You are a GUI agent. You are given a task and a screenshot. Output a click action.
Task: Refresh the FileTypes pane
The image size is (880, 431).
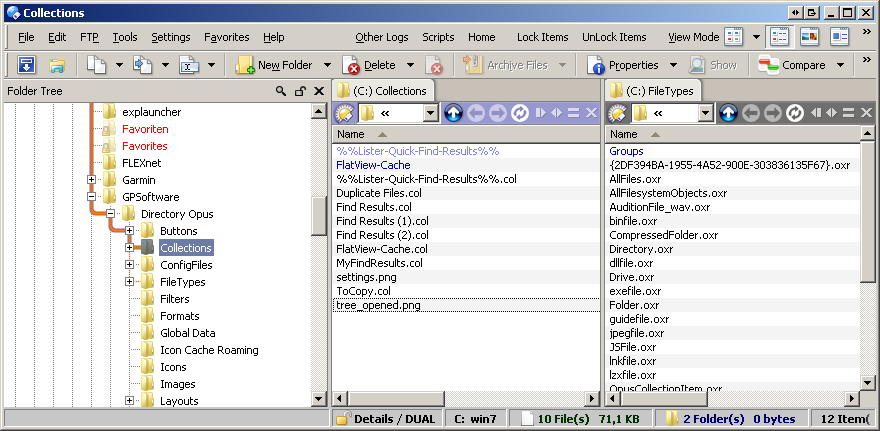tap(794, 113)
